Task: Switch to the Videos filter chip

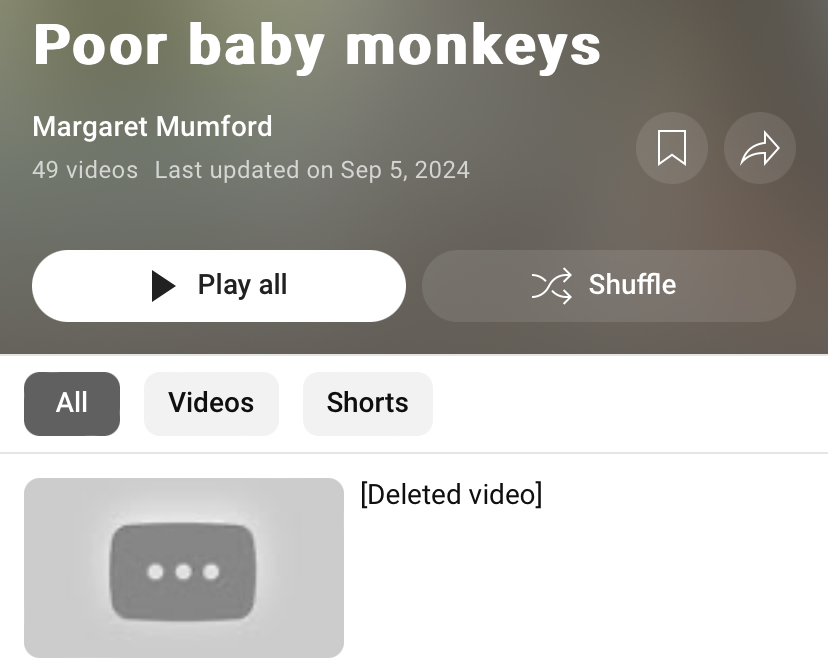Action: click(211, 404)
